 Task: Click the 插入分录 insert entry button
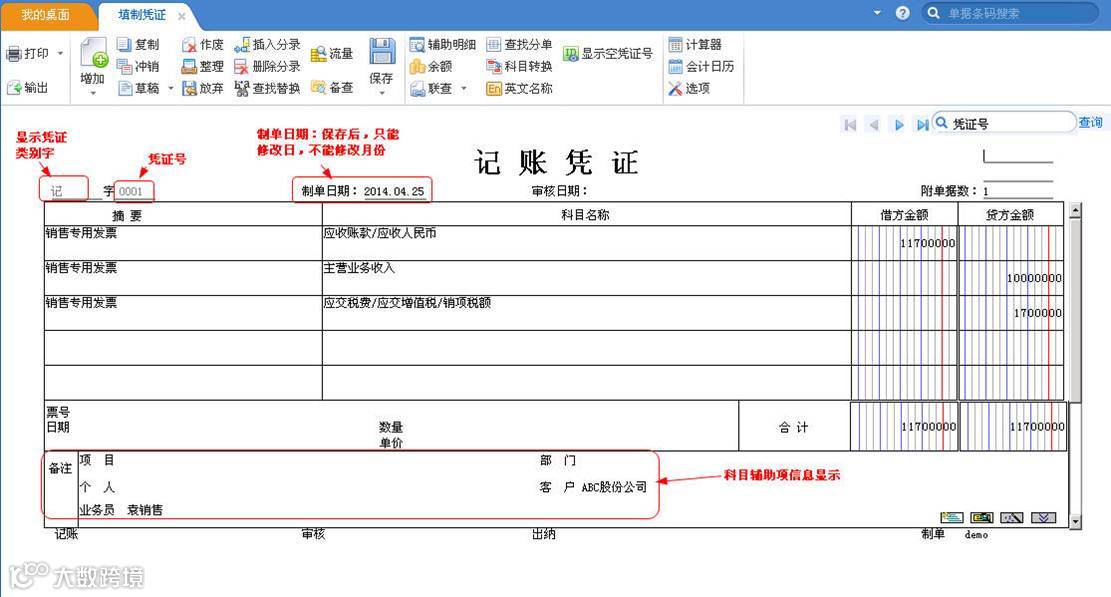pos(267,45)
